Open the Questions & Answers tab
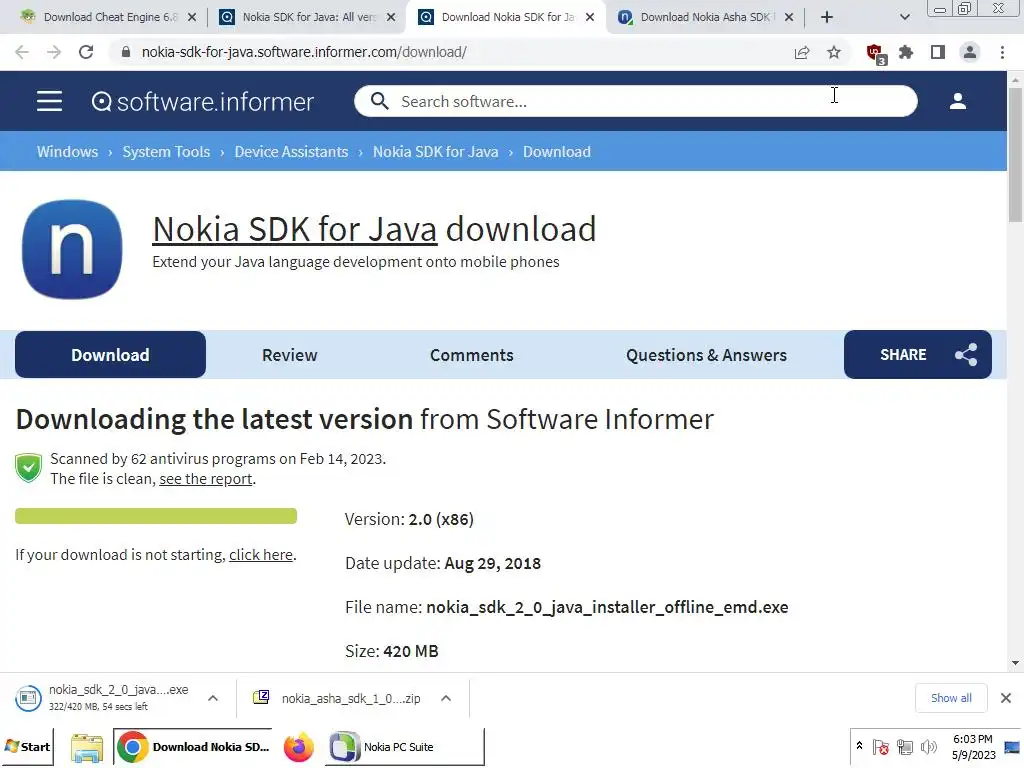1024x768 pixels. click(x=706, y=355)
